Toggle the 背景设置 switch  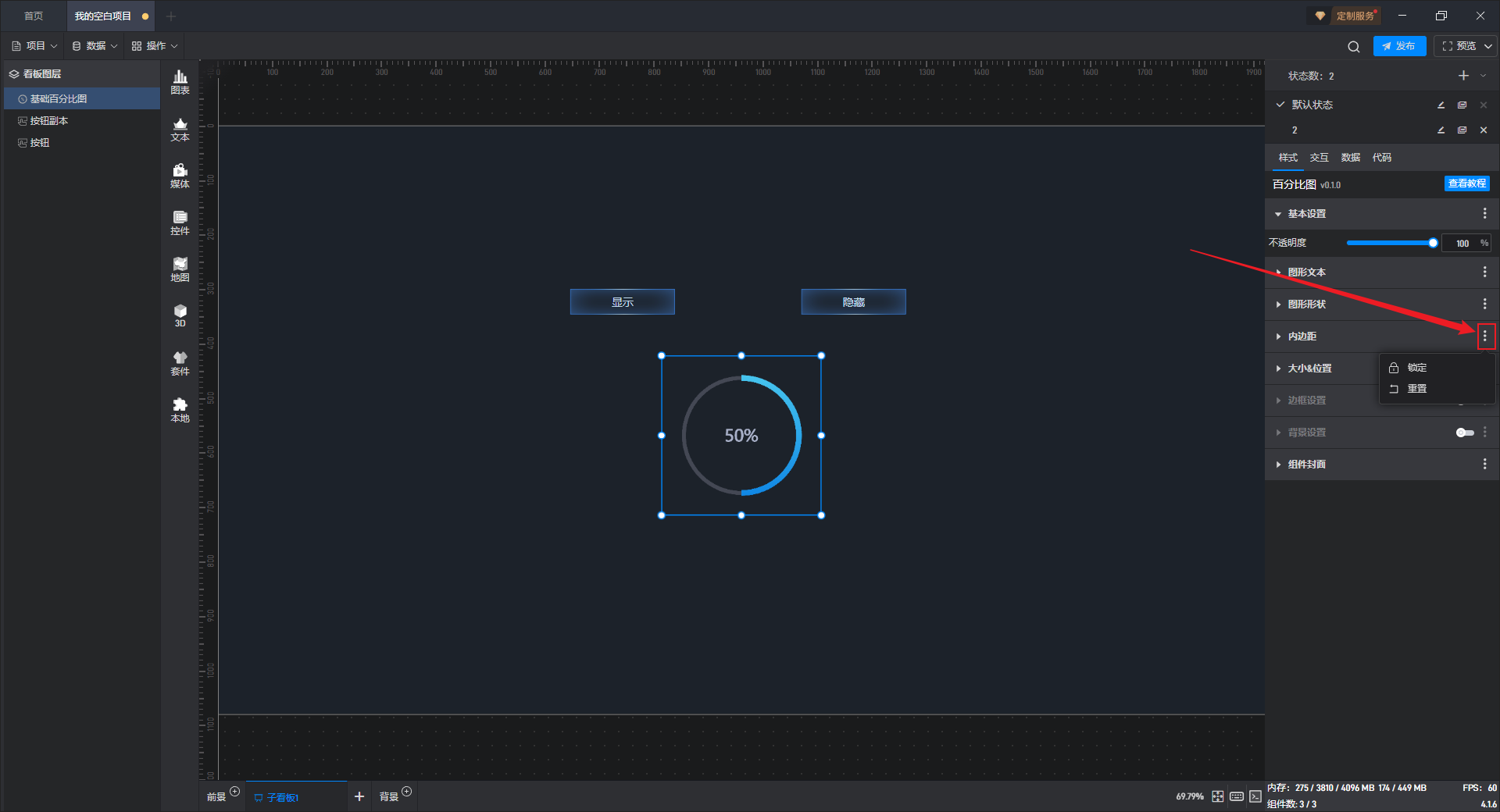coord(1465,433)
